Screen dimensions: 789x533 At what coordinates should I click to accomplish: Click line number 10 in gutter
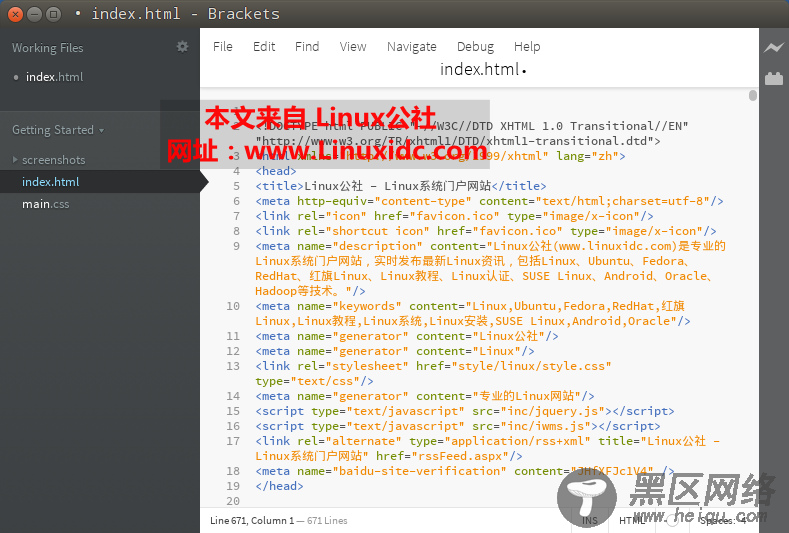233,306
